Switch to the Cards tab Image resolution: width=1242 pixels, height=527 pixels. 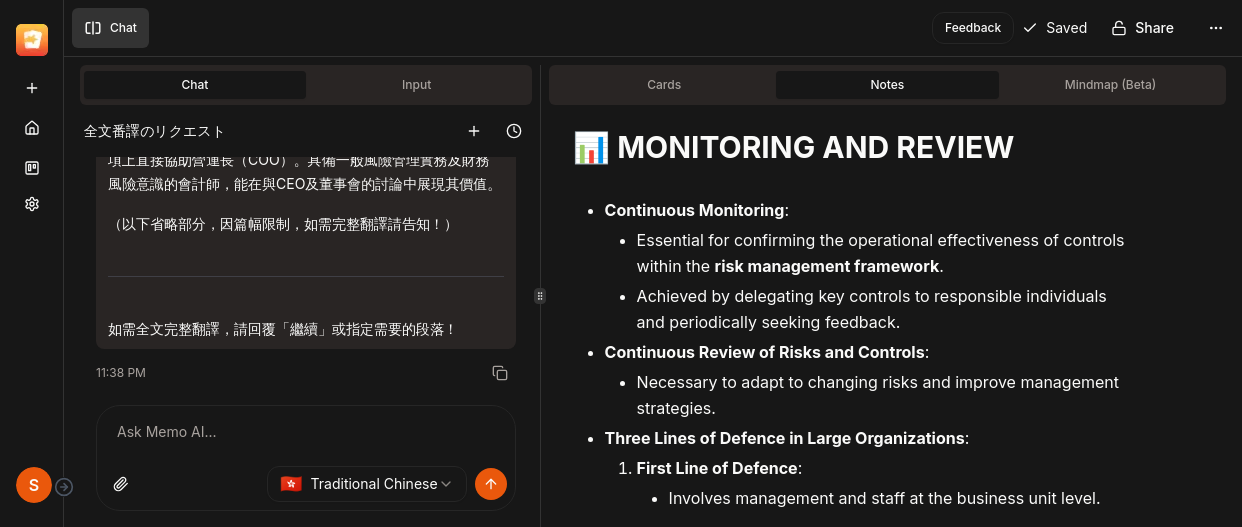(664, 85)
